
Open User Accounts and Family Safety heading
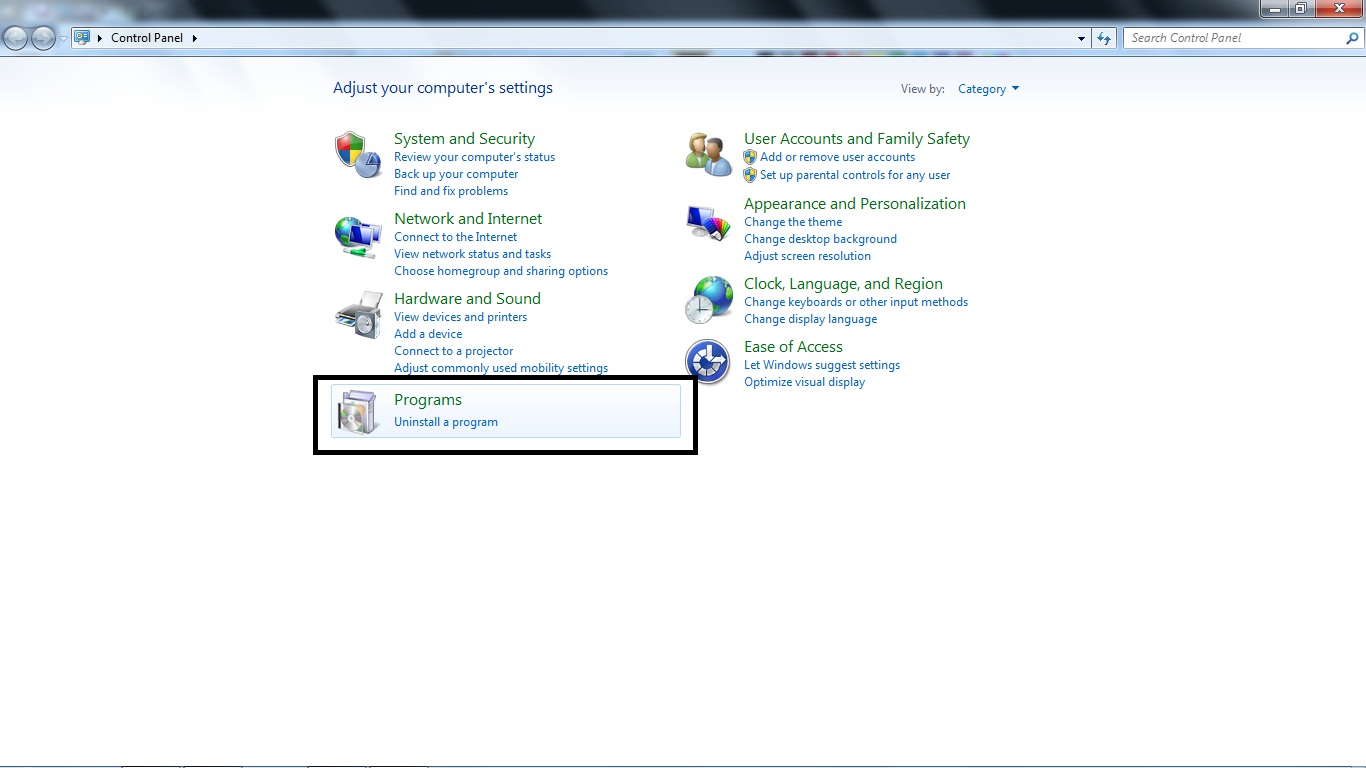tap(857, 139)
